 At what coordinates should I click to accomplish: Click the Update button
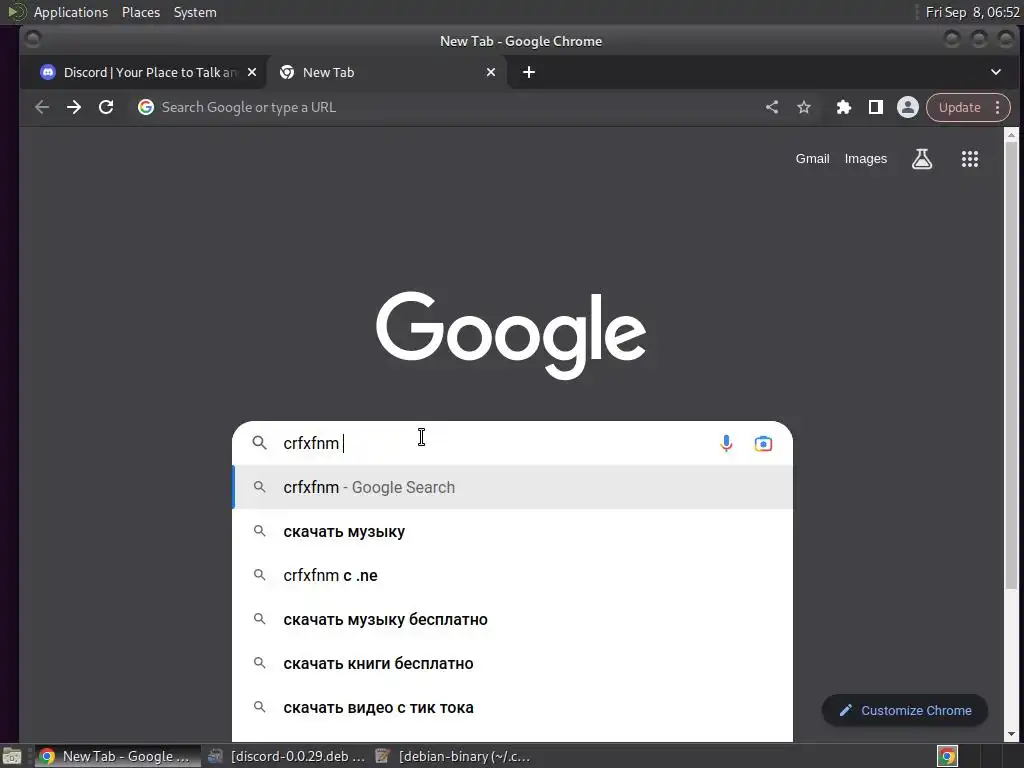959,108
